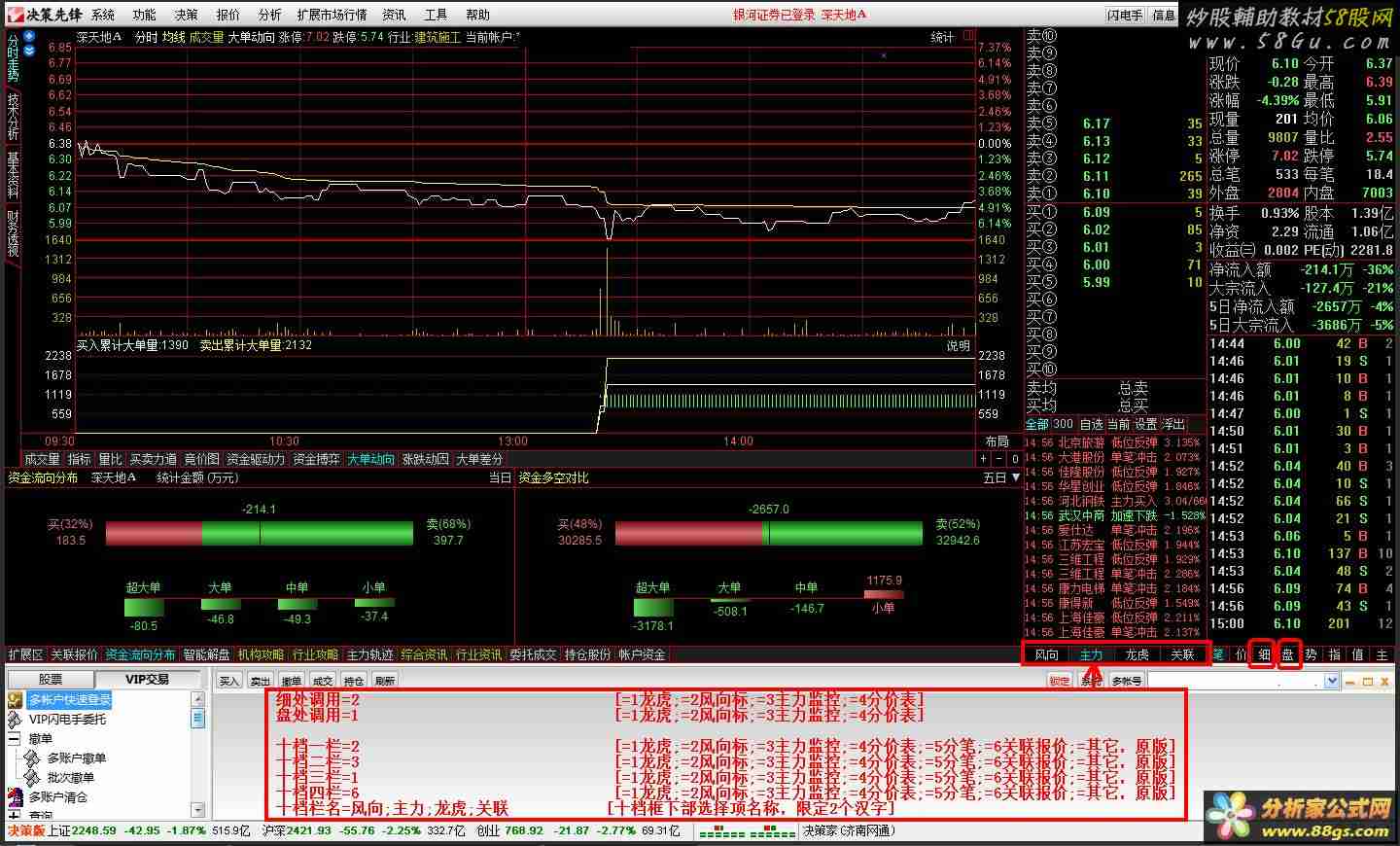Select the 买卖力道 indicator tab
This screenshot has height=846, width=1400.
tap(154, 459)
